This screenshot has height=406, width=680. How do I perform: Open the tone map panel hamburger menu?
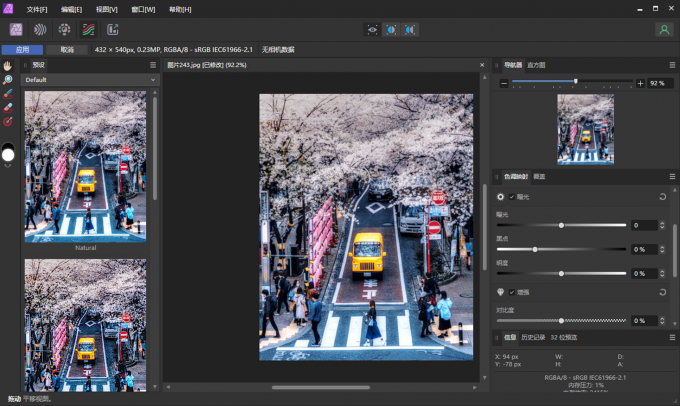pos(672,177)
